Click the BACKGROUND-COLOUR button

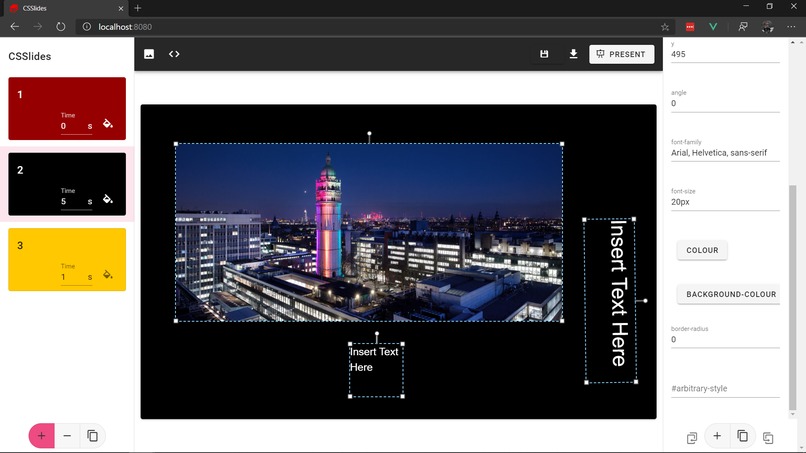[728, 295]
